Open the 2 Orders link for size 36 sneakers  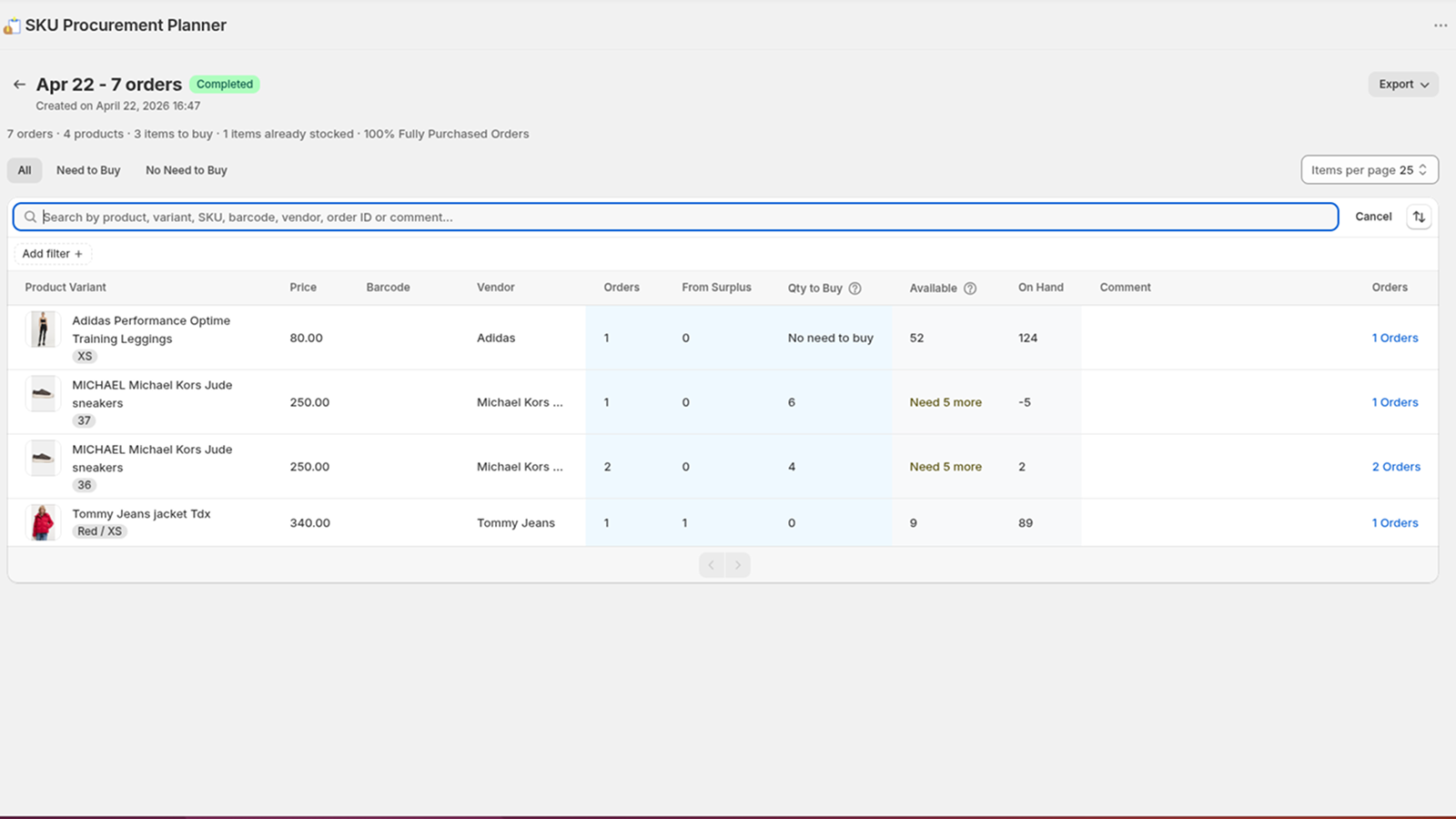(1395, 467)
